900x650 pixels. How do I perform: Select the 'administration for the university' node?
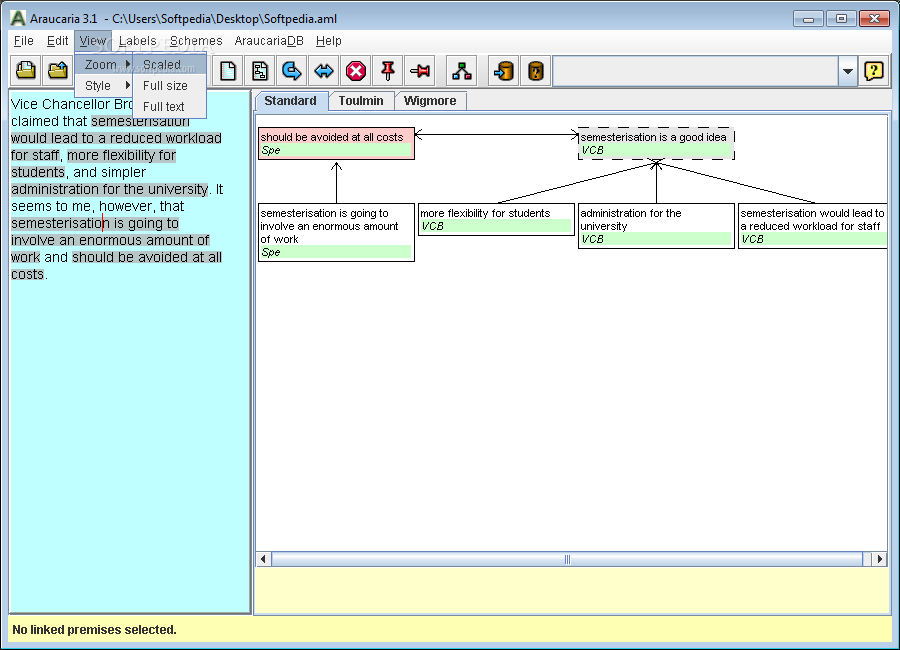(x=656, y=226)
